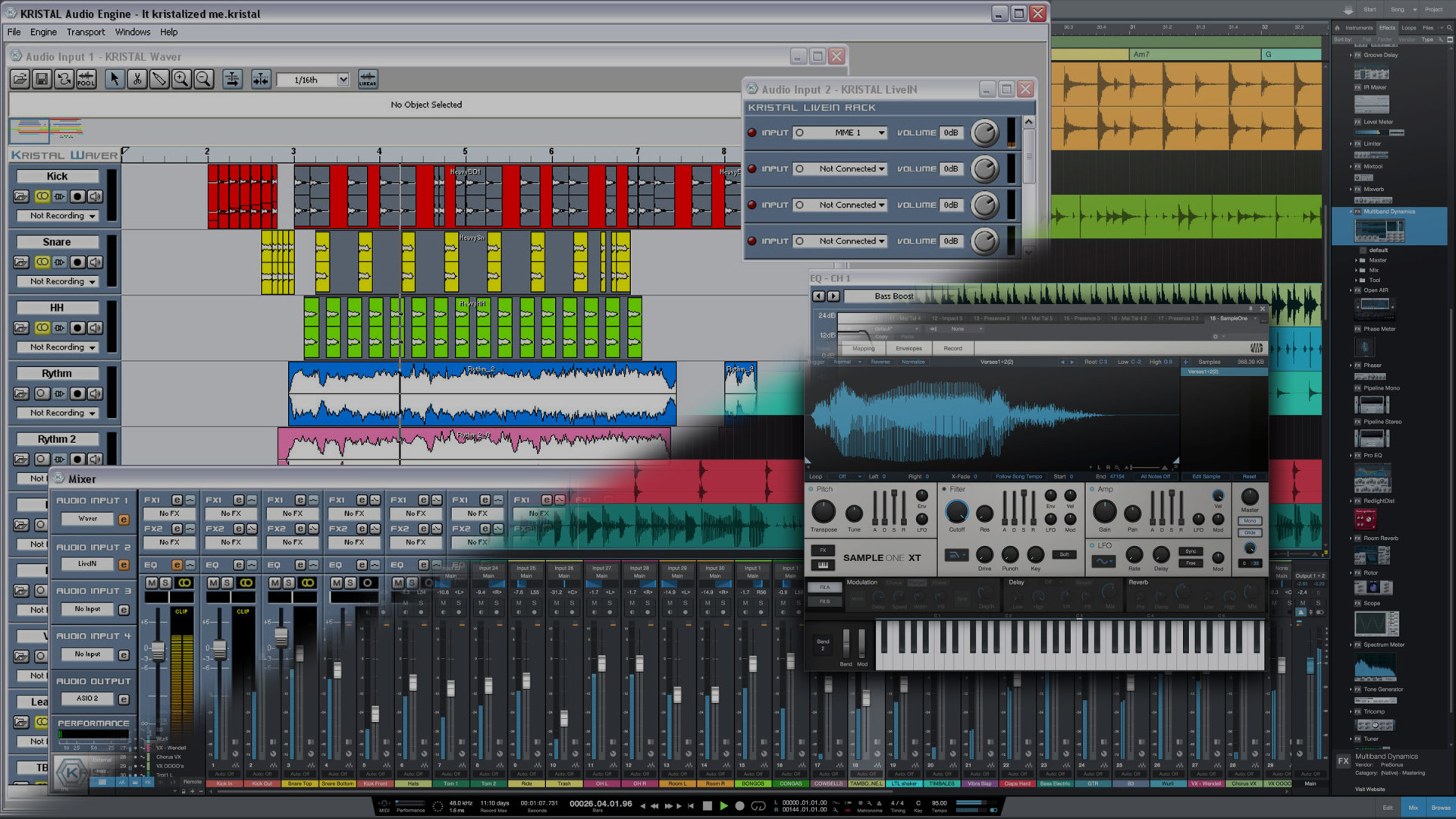Screen dimensions: 1456x819
Task: Open the editor 'e' button for Audio Input 1
Action: tap(124, 519)
